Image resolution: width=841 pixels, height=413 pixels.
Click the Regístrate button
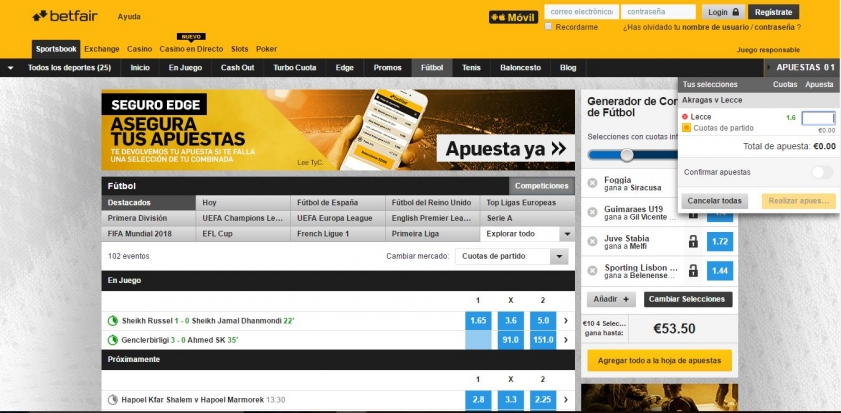click(773, 12)
